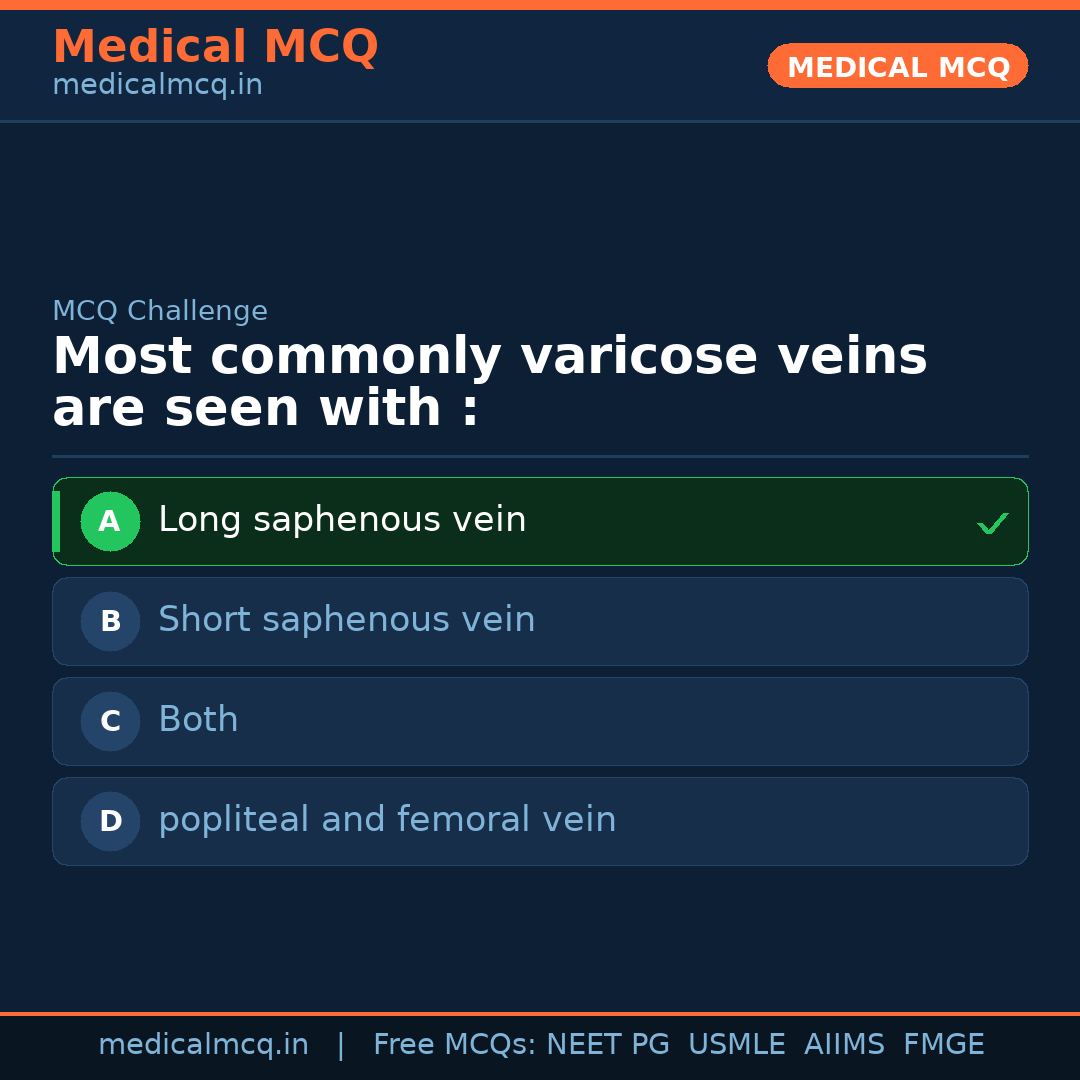
Task: Select the "Long saphenous vein" answer text
Action: pyautogui.click(x=342, y=520)
